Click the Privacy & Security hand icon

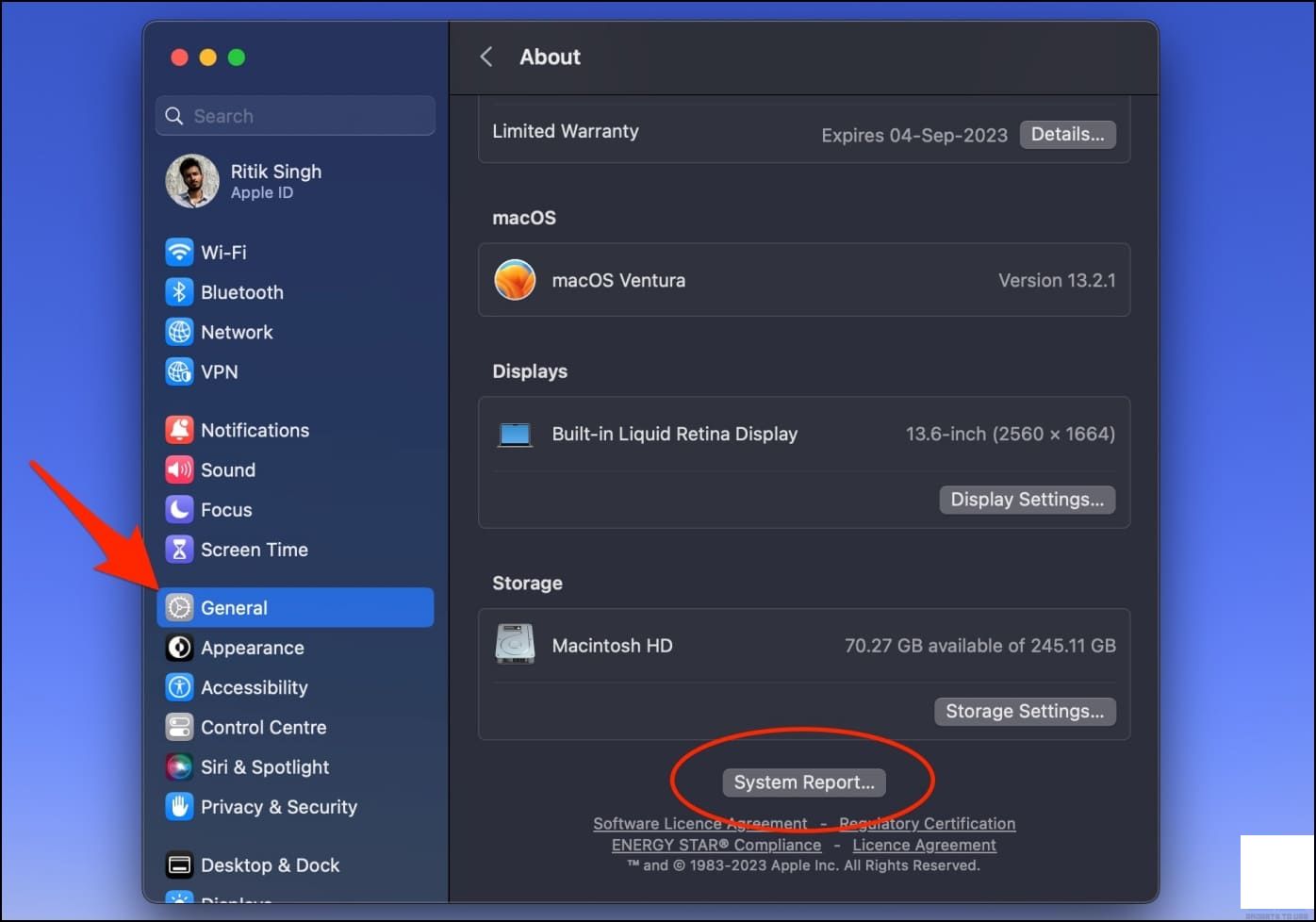click(179, 806)
